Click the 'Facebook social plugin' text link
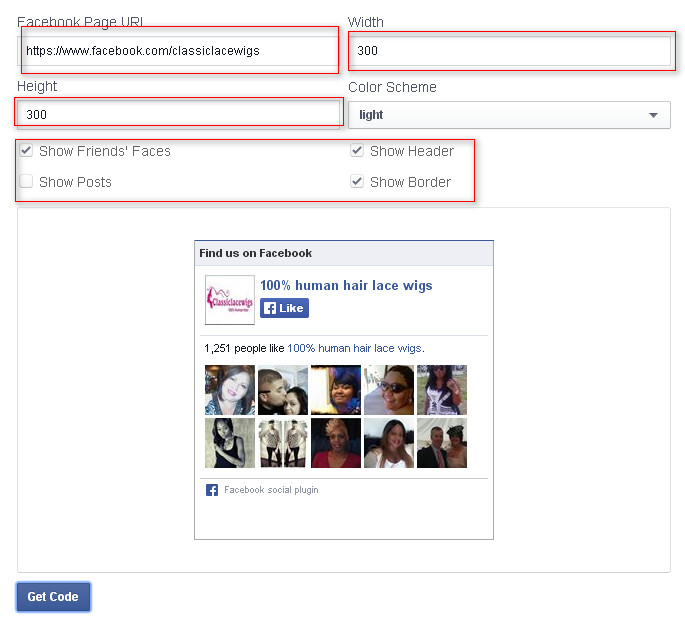Image resolution: width=685 pixels, height=629 pixels. pyautogui.click(x=271, y=490)
